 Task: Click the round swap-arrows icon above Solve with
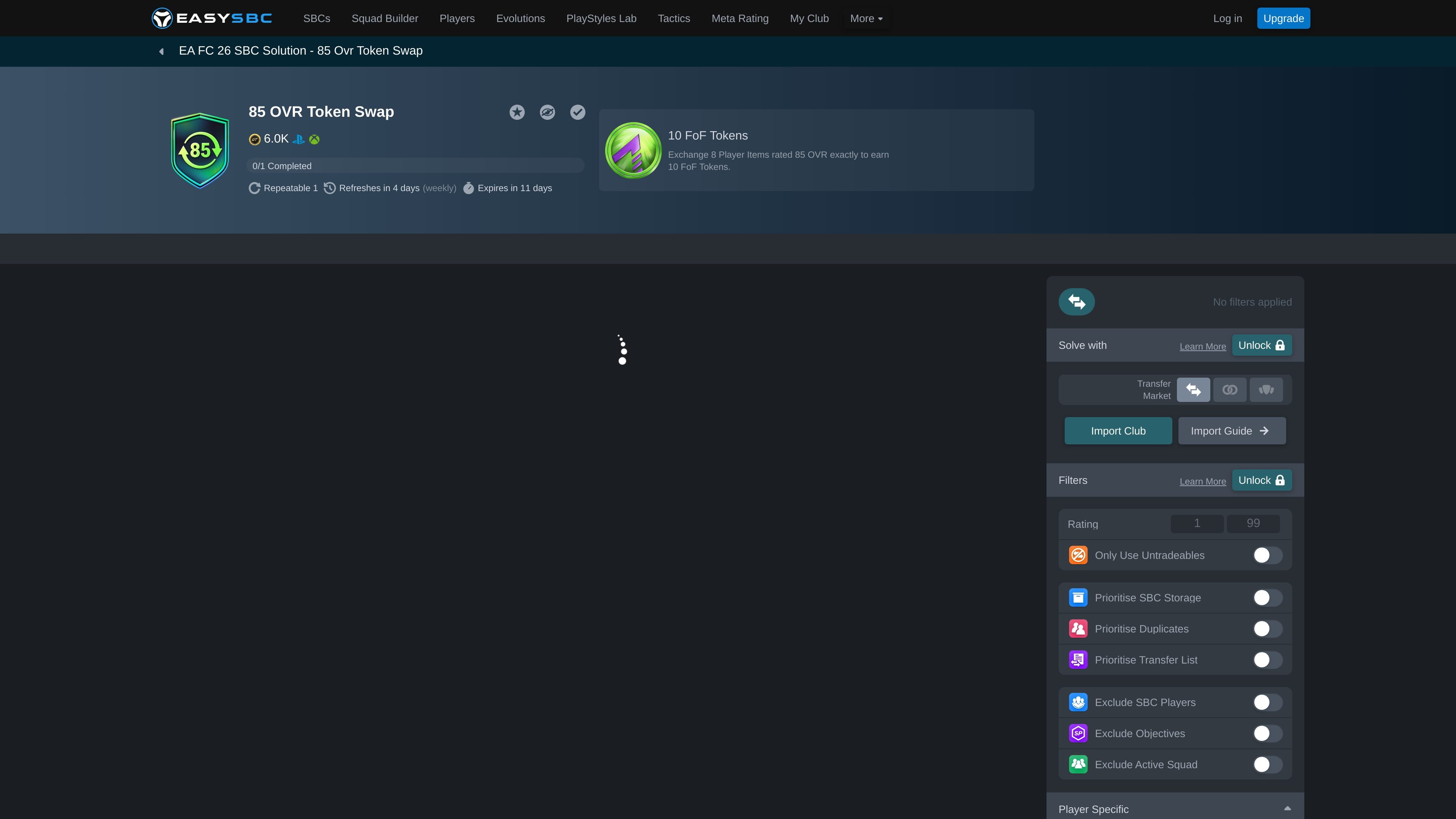[x=1076, y=302]
